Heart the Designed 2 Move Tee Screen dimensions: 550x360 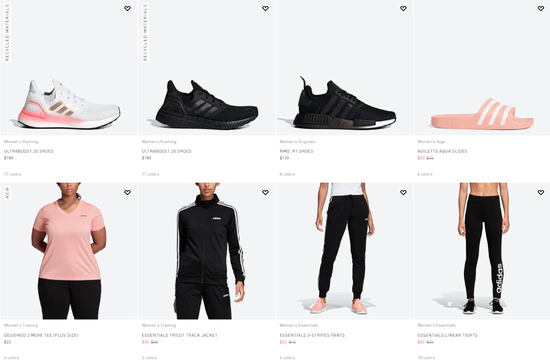(x=127, y=192)
